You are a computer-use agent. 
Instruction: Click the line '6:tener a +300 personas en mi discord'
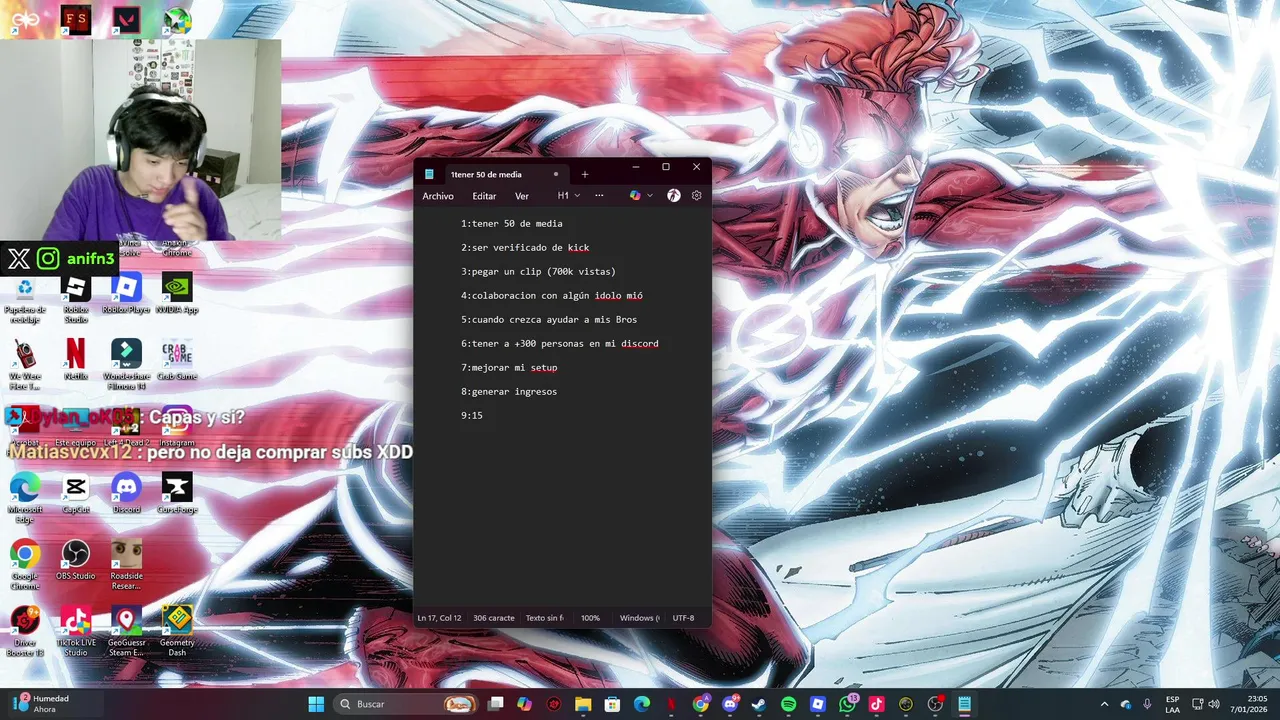[x=560, y=344]
